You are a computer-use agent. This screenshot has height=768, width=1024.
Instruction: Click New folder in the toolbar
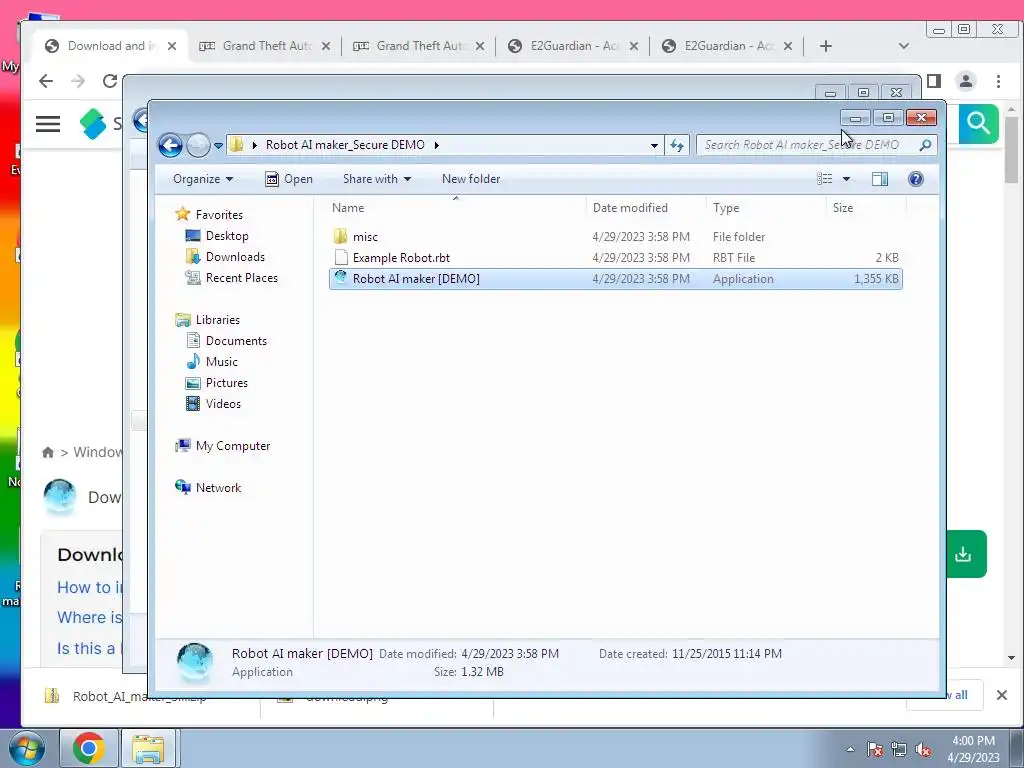tap(471, 179)
